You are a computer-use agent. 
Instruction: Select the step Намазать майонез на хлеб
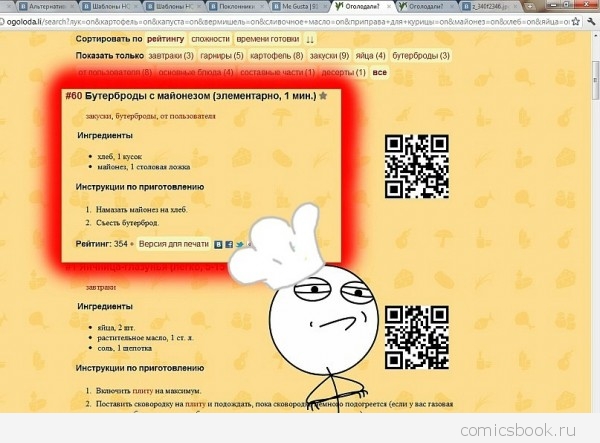pyautogui.click(x=142, y=210)
